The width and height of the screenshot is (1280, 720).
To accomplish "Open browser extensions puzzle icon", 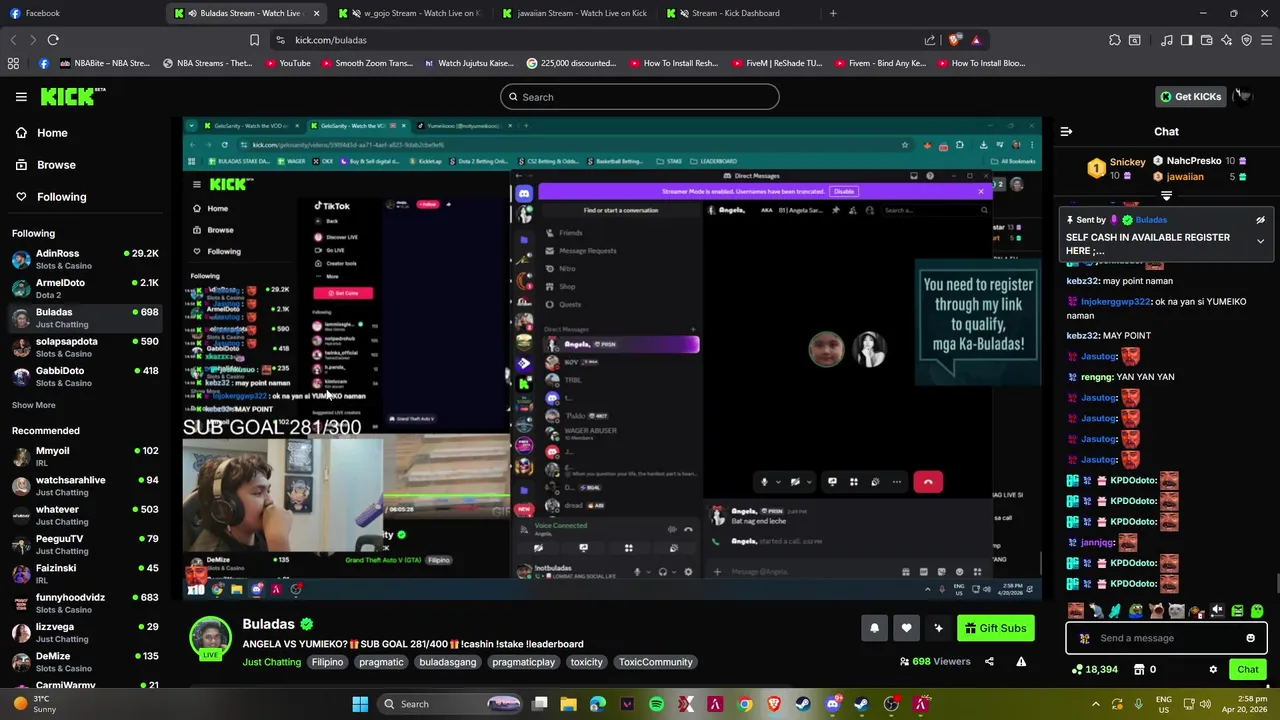I will tap(1114, 40).
